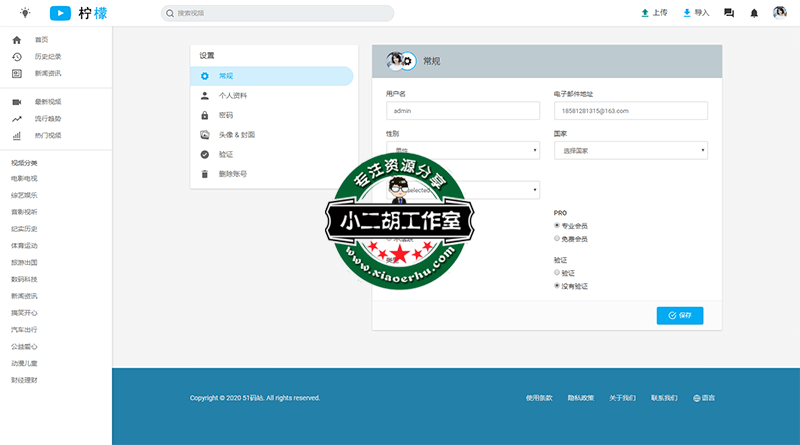Select the 免费会员 radio button

pos(557,239)
